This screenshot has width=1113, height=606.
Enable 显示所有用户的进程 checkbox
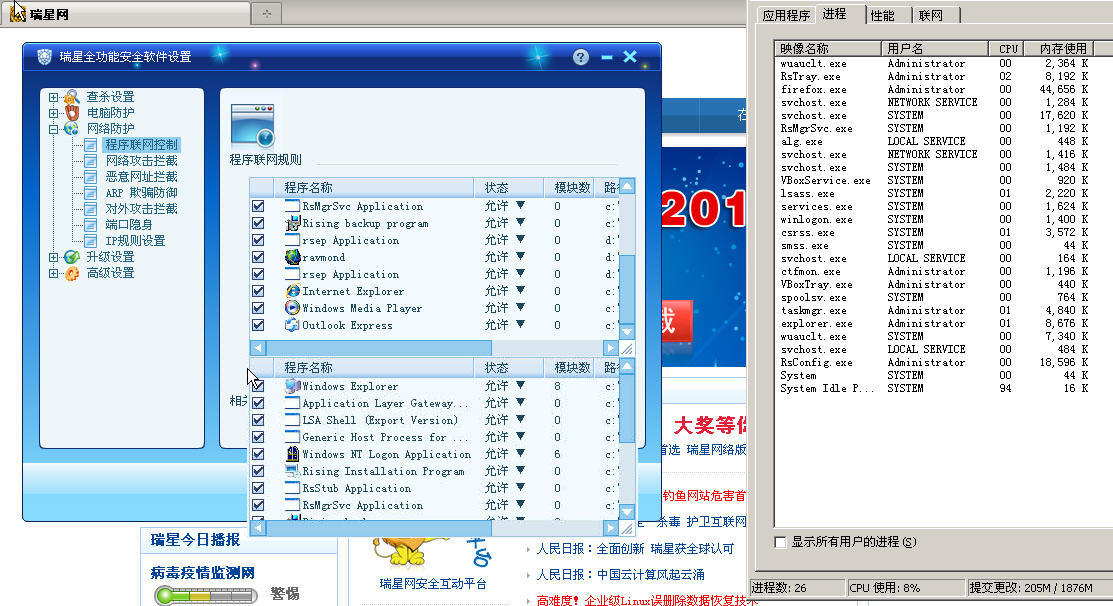[780, 542]
